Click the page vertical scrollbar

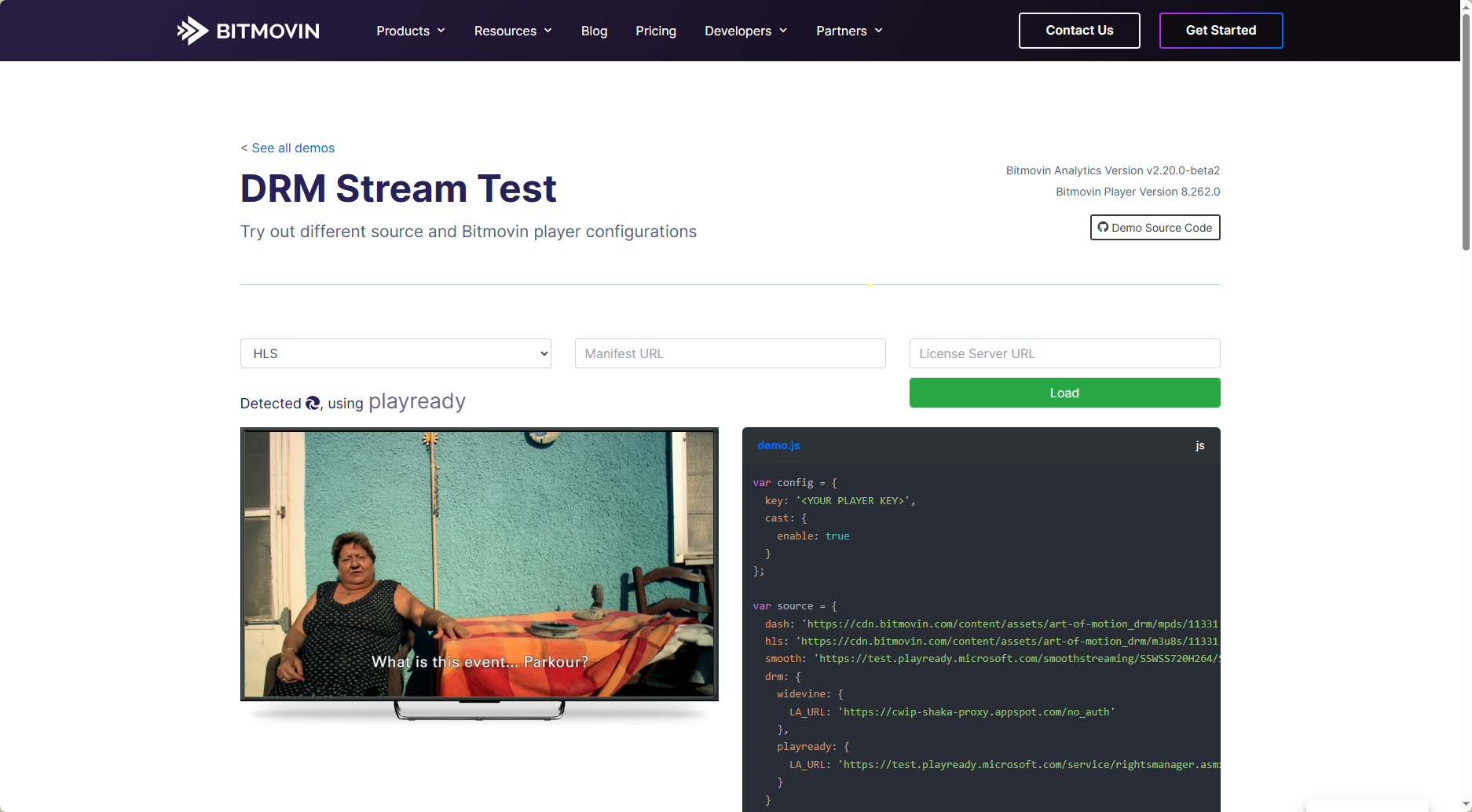point(1466,134)
